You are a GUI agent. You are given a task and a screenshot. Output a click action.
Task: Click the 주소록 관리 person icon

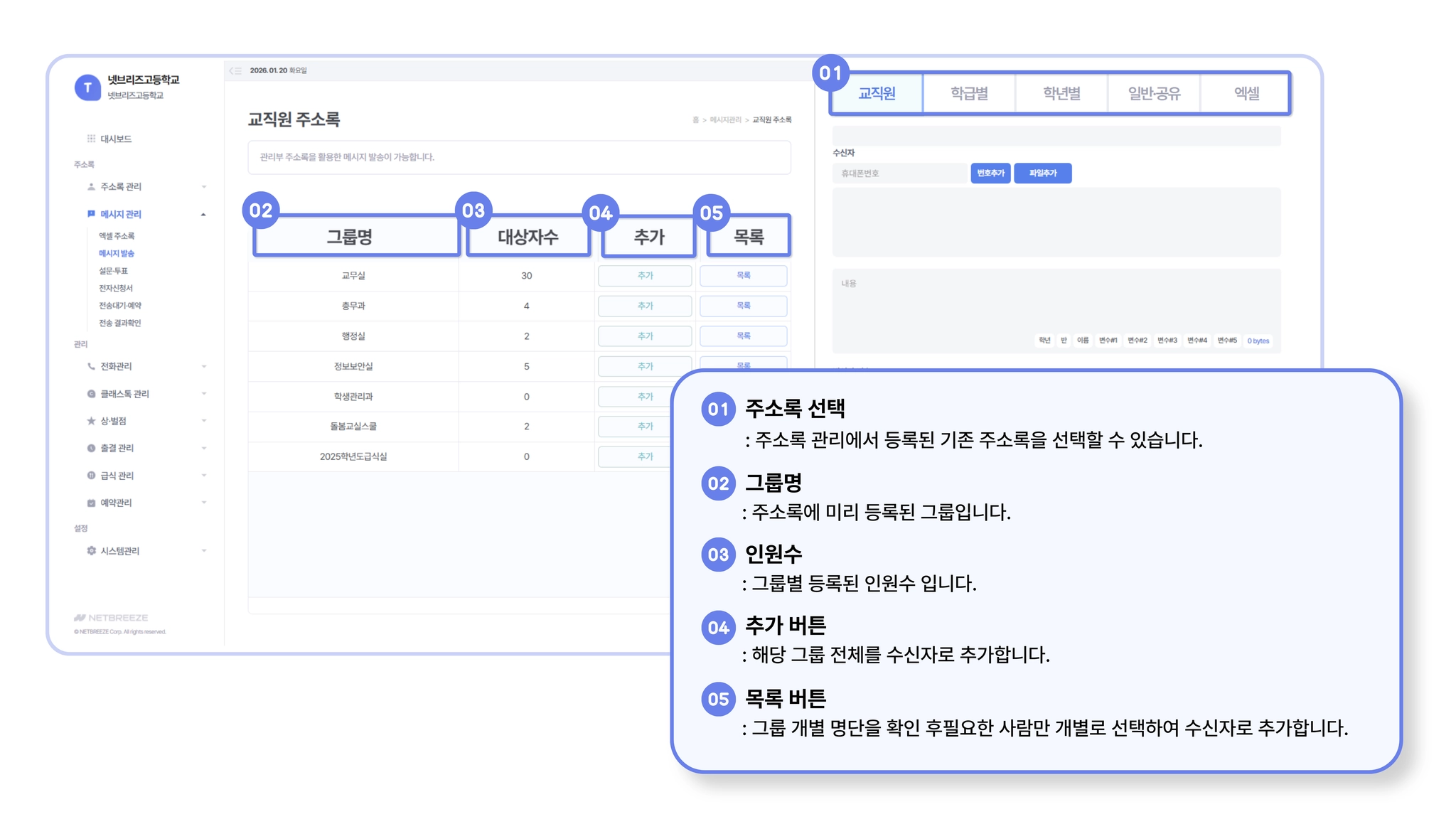coord(91,186)
